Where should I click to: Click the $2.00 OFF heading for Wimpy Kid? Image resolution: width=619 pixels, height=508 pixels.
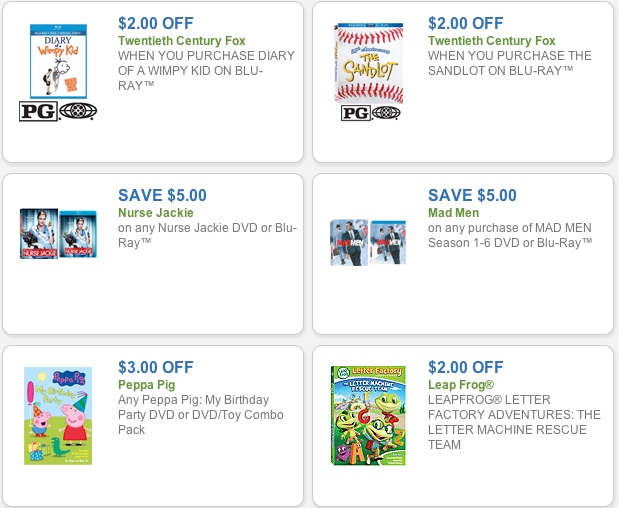pos(156,23)
